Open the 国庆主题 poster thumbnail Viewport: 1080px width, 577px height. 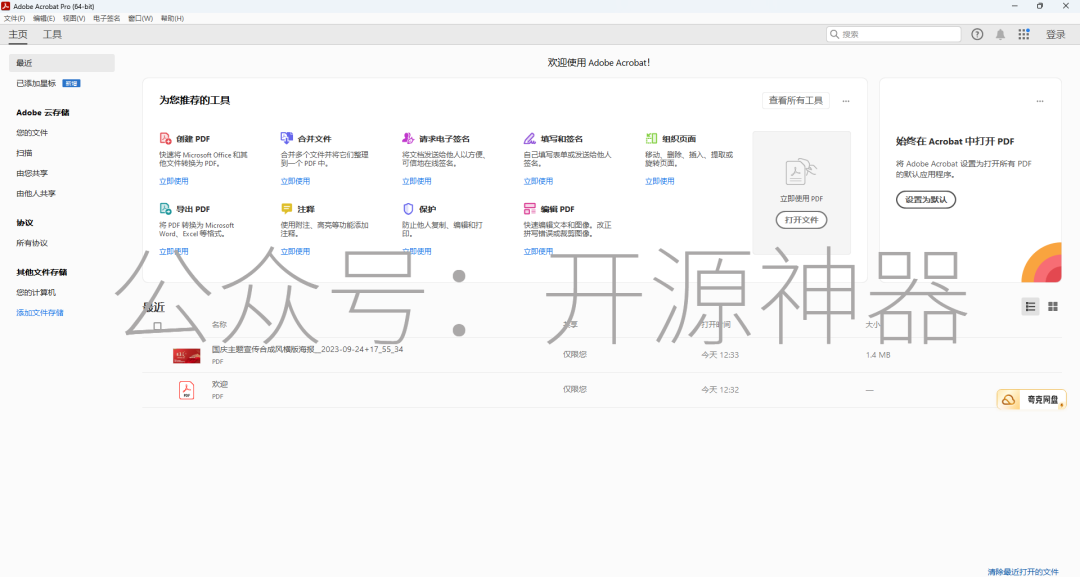pos(187,355)
